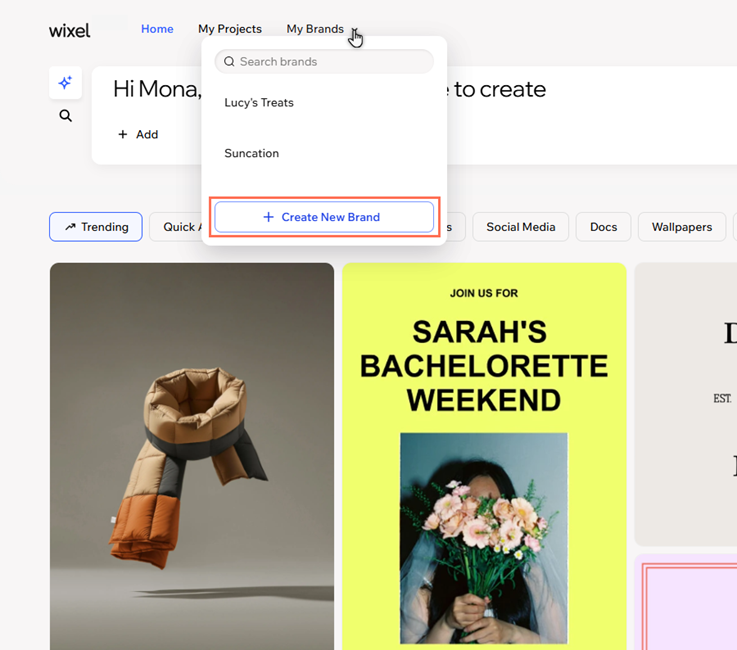Open Sarah's Bachelorette Weekend template
Screen dimensions: 737x650
click(484, 456)
